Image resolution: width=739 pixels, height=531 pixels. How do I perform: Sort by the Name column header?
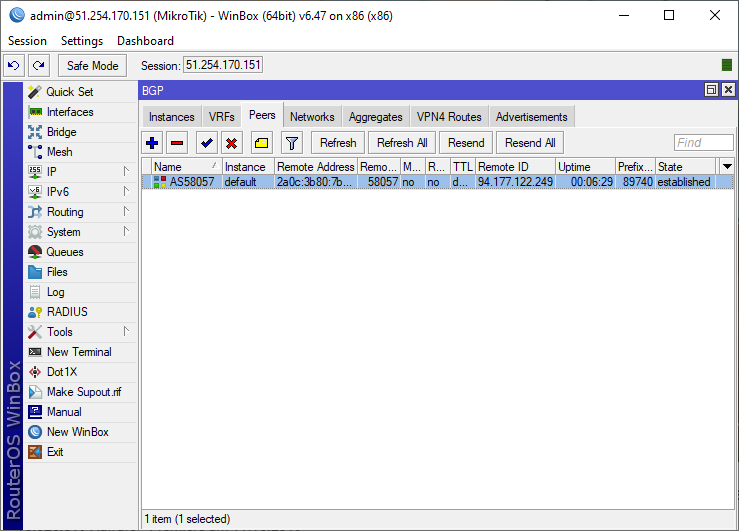click(186, 167)
